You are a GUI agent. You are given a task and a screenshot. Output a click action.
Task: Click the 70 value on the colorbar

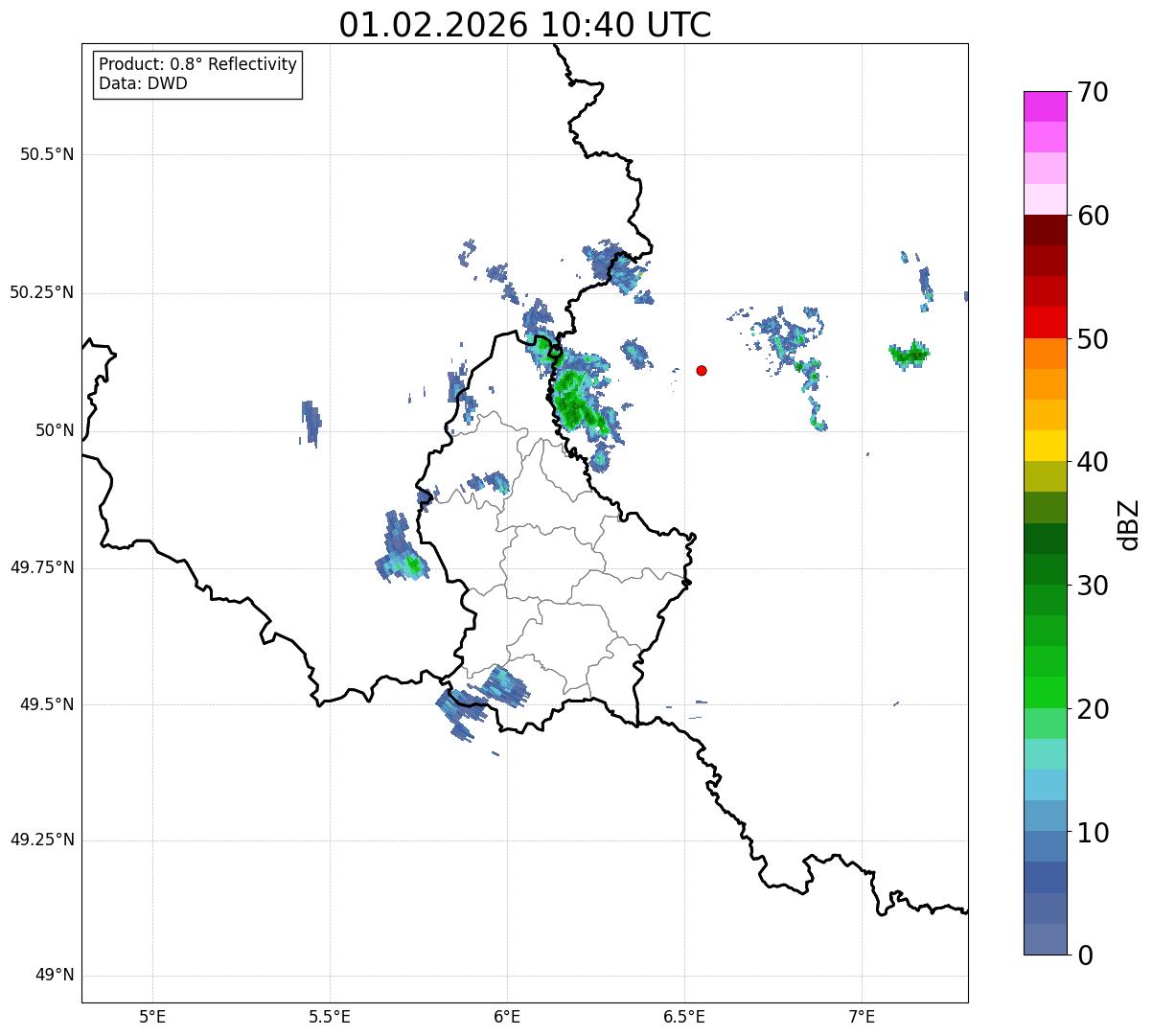click(x=1094, y=93)
